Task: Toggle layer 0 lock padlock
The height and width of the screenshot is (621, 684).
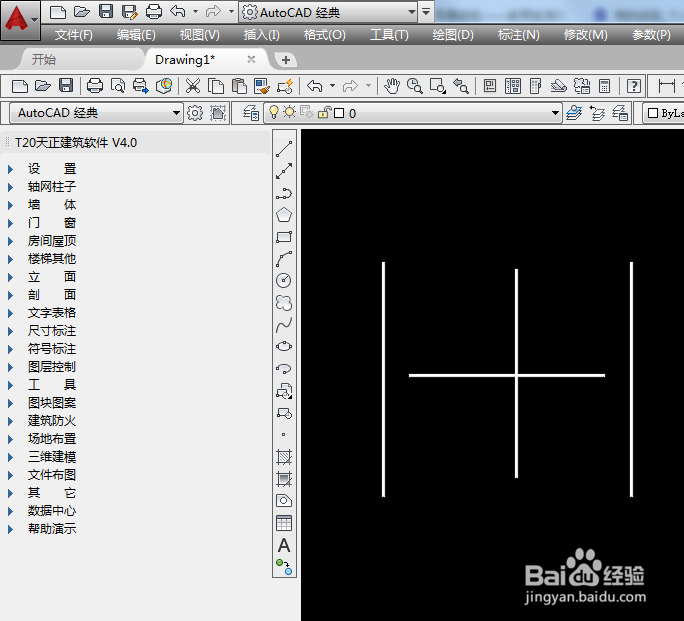Action: click(x=324, y=113)
